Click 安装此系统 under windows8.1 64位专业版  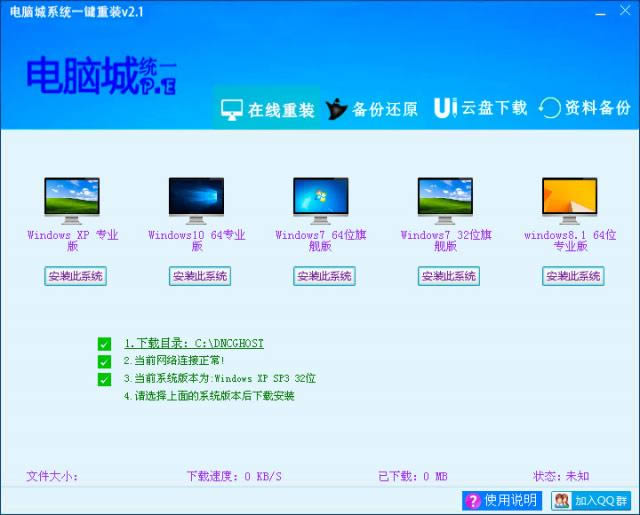pos(573,276)
